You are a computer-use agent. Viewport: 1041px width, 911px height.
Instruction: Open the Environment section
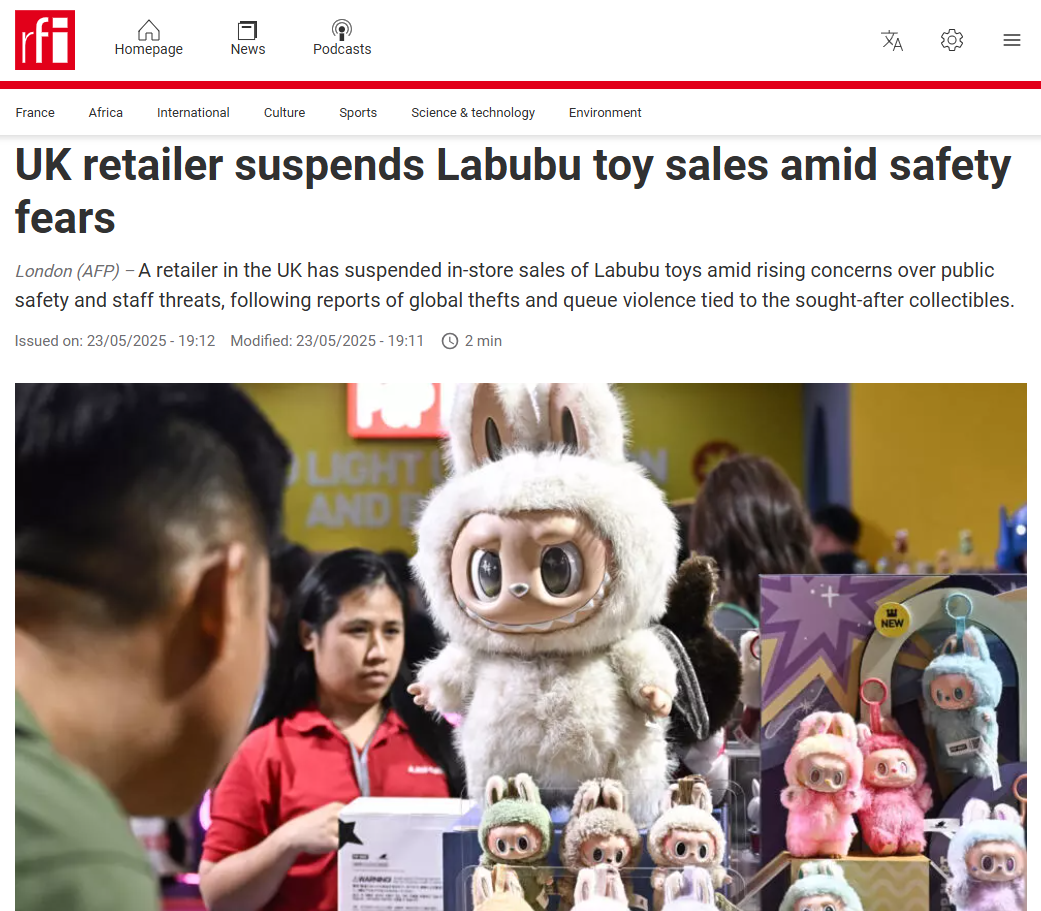[x=605, y=113]
